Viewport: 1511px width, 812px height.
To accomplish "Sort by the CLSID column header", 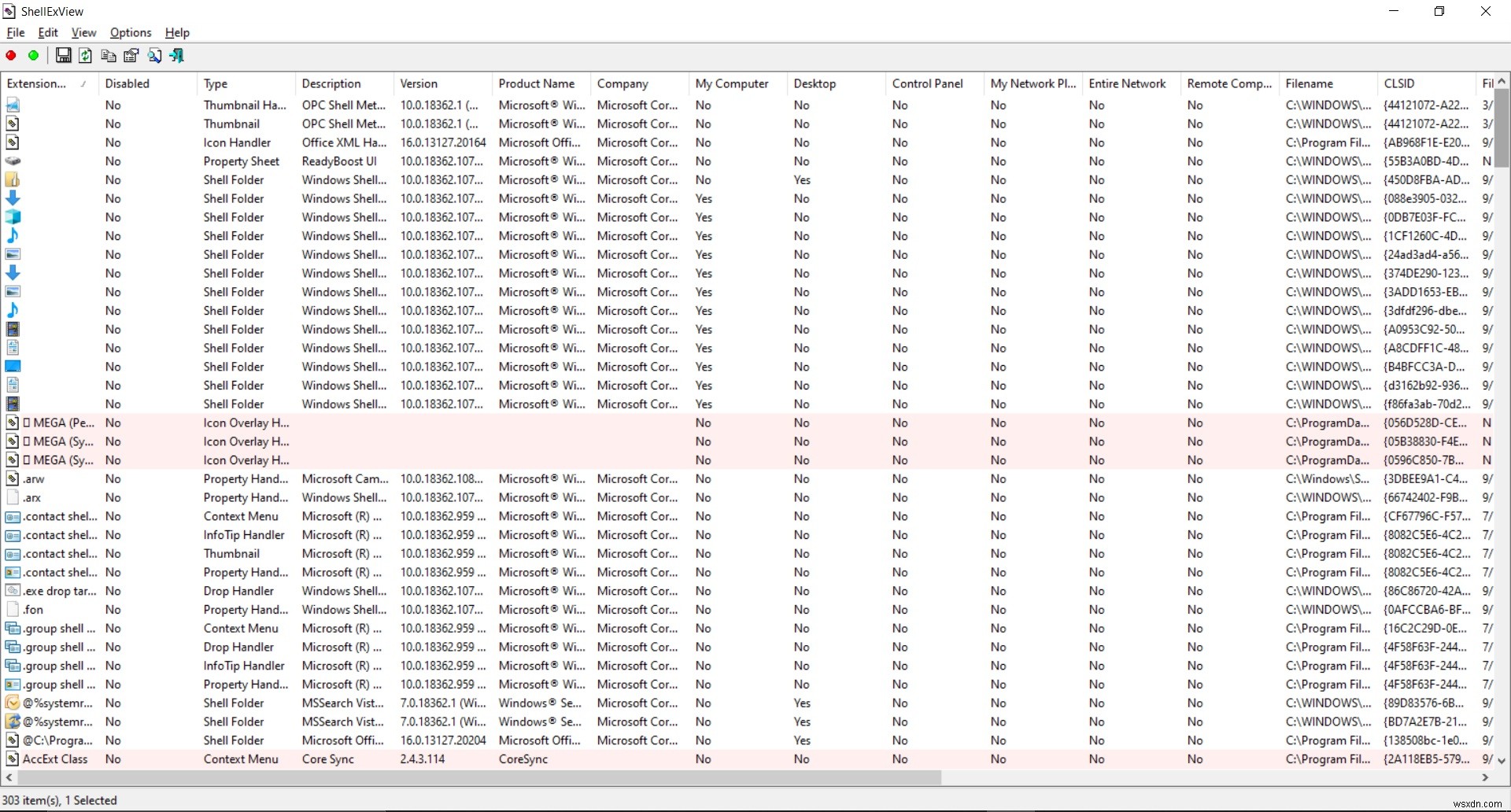I will (1426, 83).
